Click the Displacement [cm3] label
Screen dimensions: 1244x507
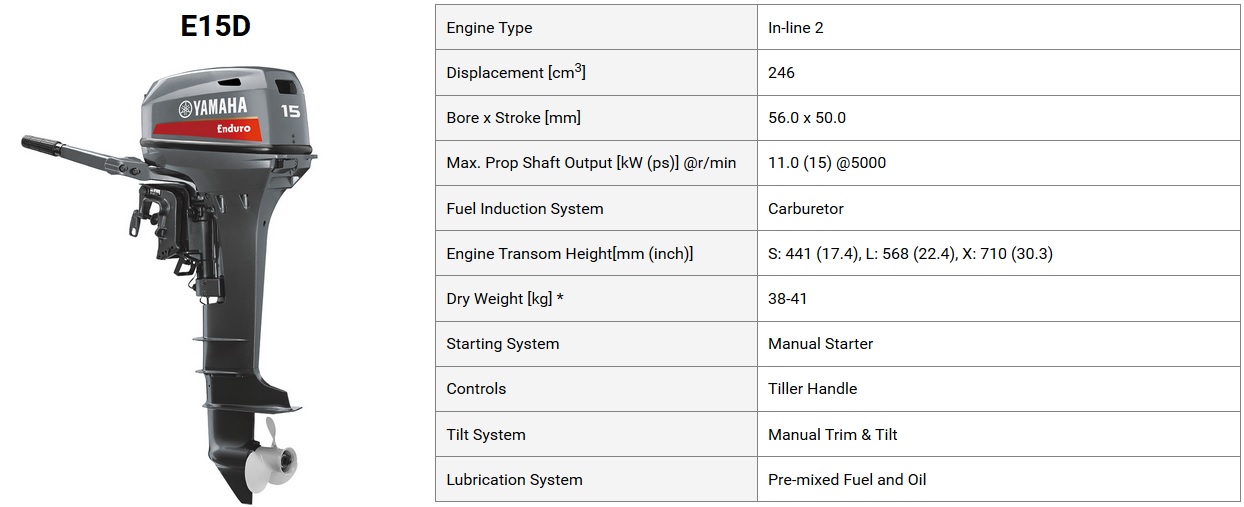[x=515, y=72]
